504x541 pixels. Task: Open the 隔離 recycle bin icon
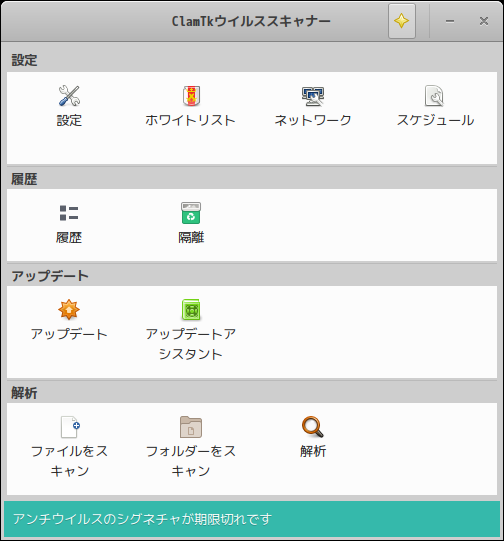[x=191, y=213]
